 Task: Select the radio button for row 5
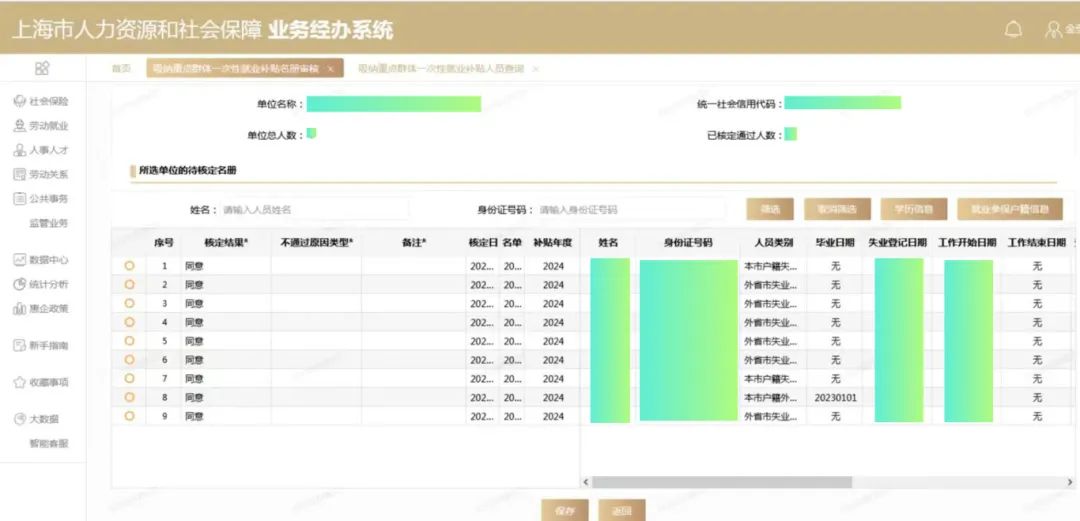pos(129,341)
